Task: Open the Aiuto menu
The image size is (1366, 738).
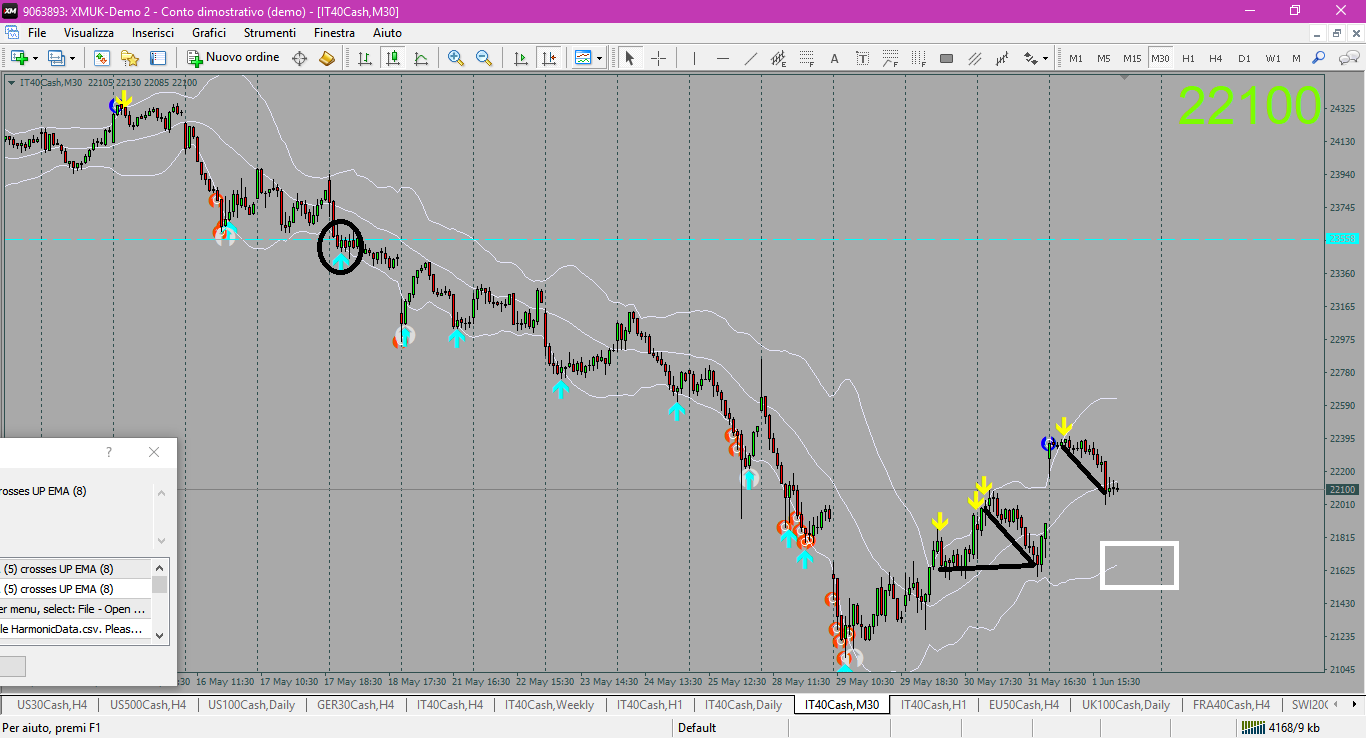Action: (387, 33)
